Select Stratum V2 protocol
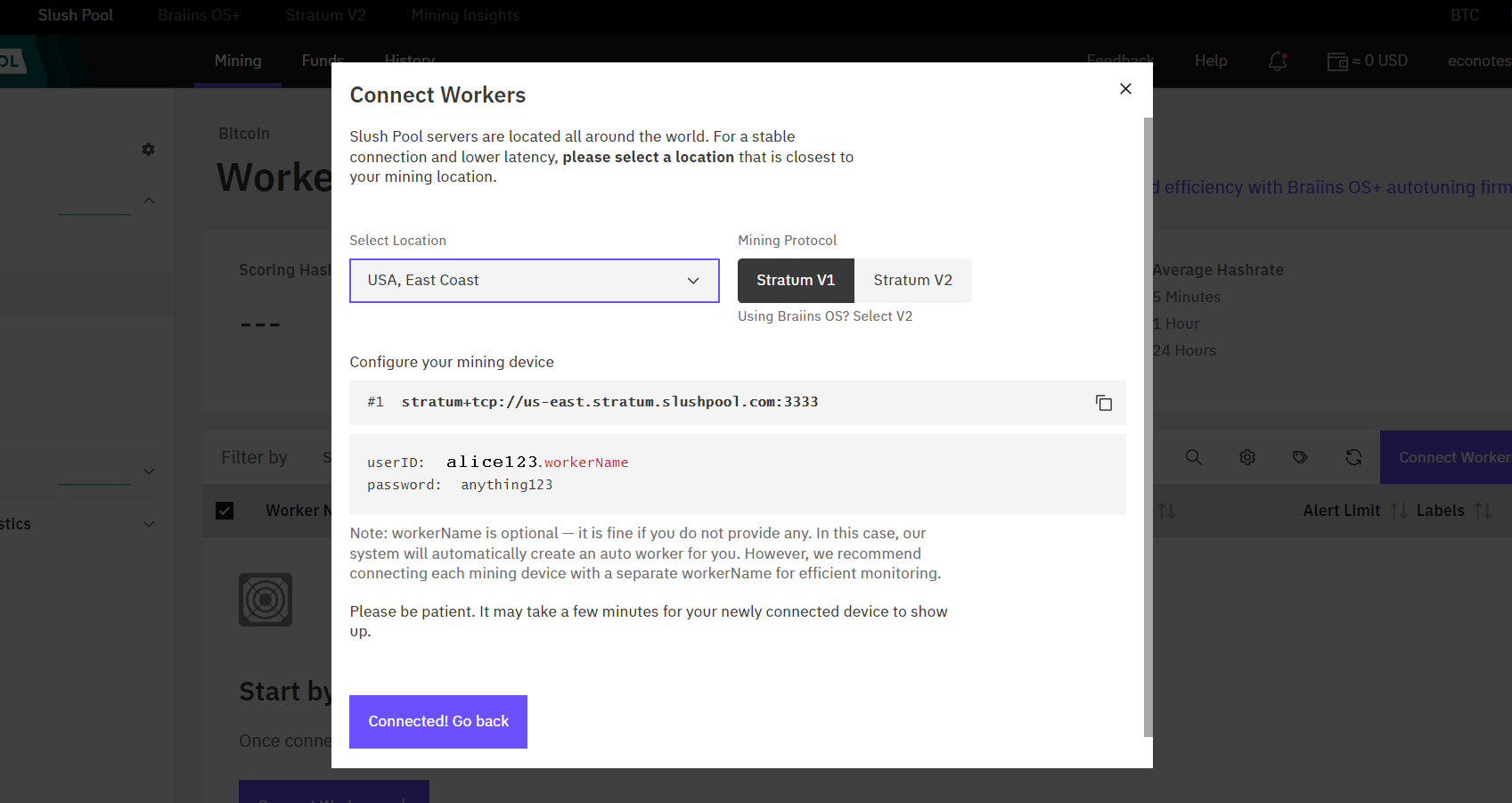 912,281
